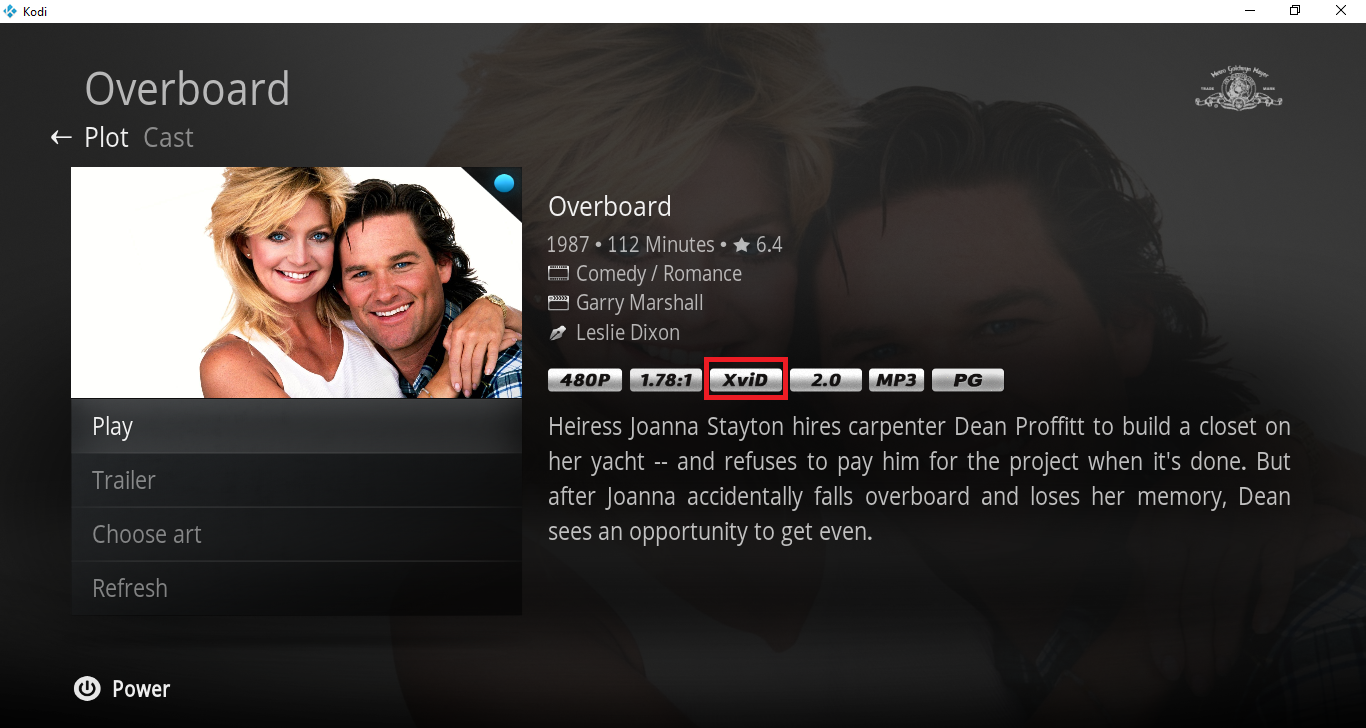Screen dimensions: 1366x728
Task: Click the genre film icon beside Comedy
Action: click(558, 273)
